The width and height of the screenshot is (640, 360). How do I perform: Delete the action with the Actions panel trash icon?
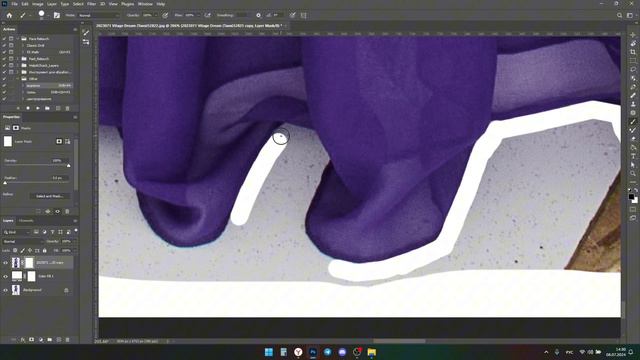67,108
